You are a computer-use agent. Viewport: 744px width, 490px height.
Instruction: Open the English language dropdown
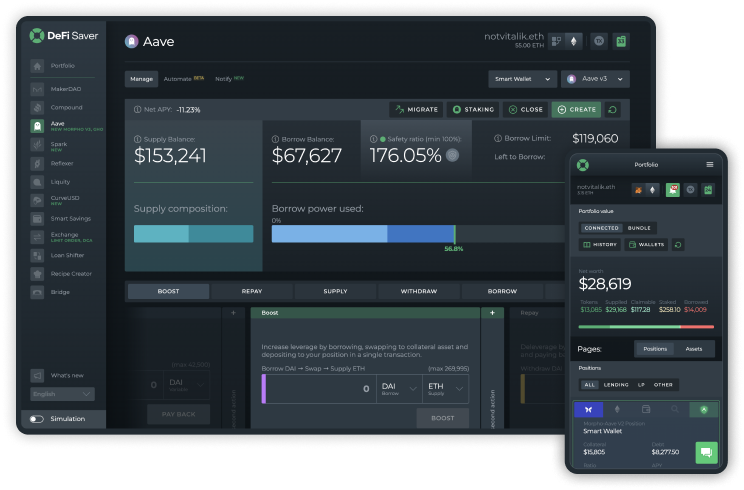tap(62, 394)
